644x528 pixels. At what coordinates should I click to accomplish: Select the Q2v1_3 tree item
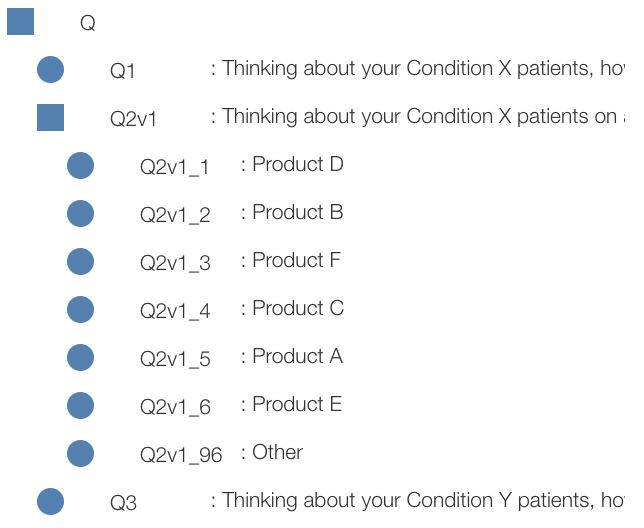175,263
